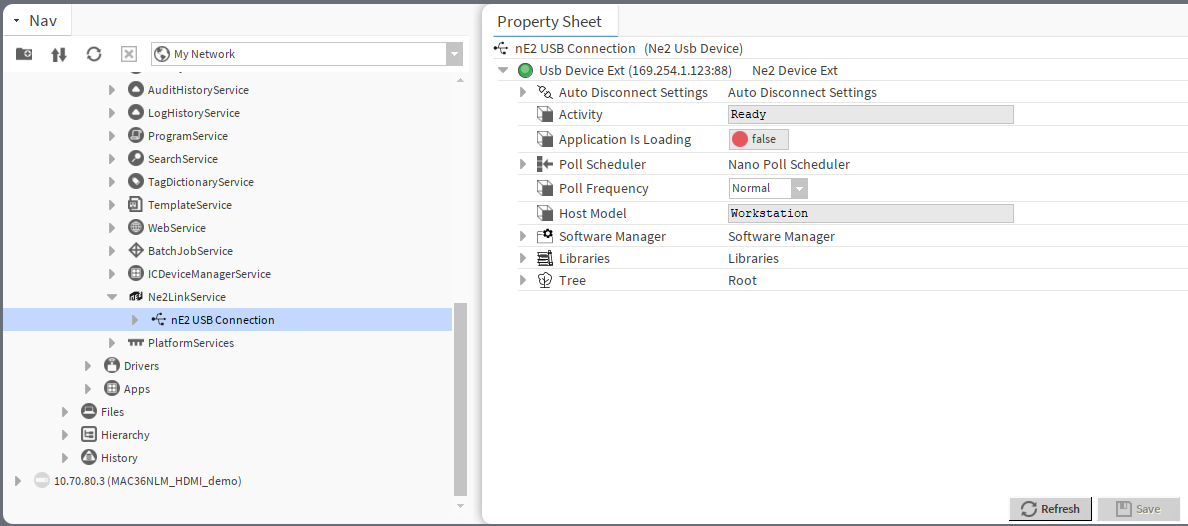Expand the Libraries property row

point(523,259)
